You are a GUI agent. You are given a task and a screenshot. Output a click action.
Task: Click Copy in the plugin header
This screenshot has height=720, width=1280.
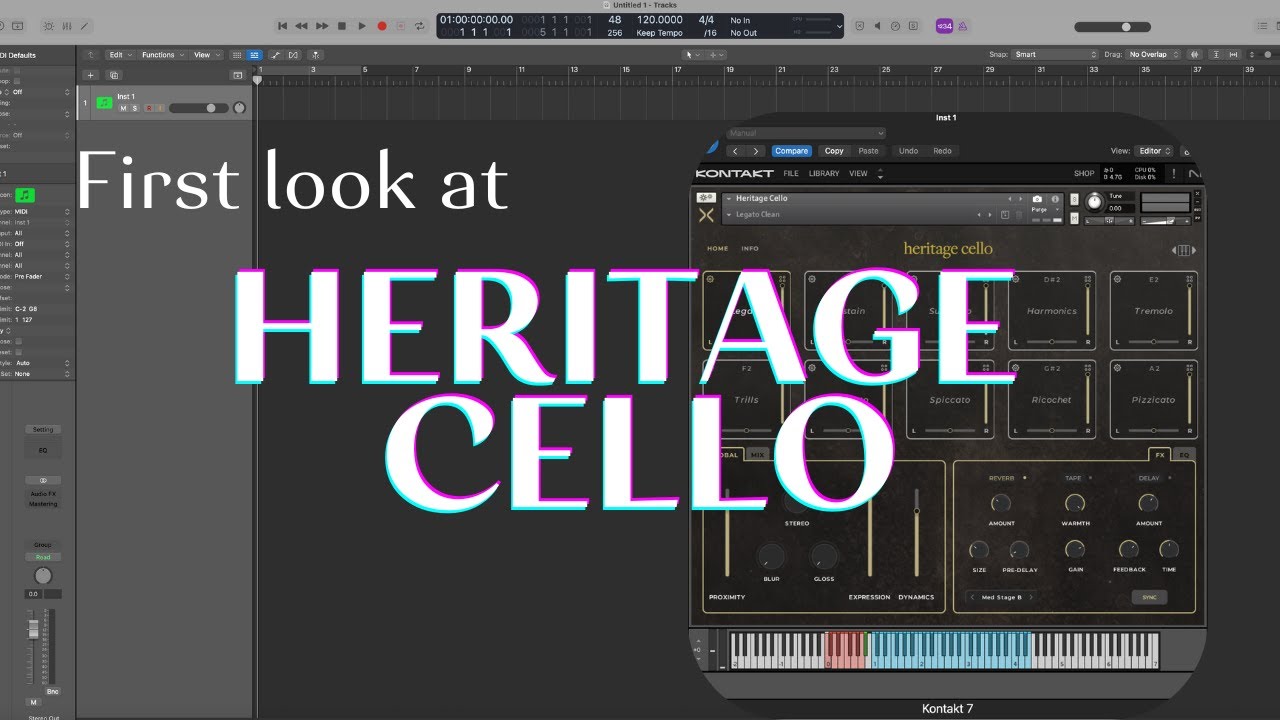click(x=834, y=151)
